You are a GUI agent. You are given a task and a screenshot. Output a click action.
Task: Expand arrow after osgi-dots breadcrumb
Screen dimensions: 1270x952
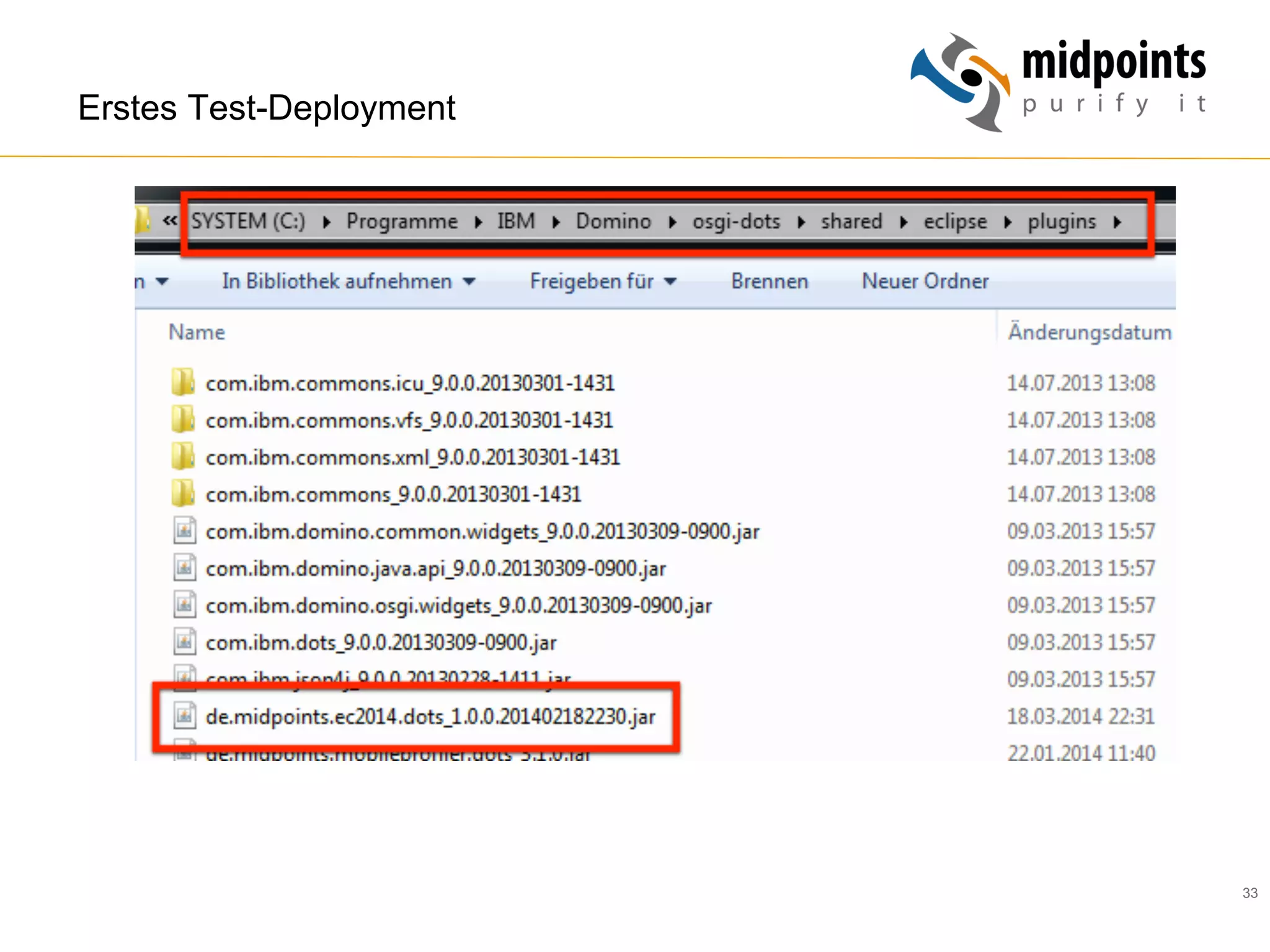801,222
